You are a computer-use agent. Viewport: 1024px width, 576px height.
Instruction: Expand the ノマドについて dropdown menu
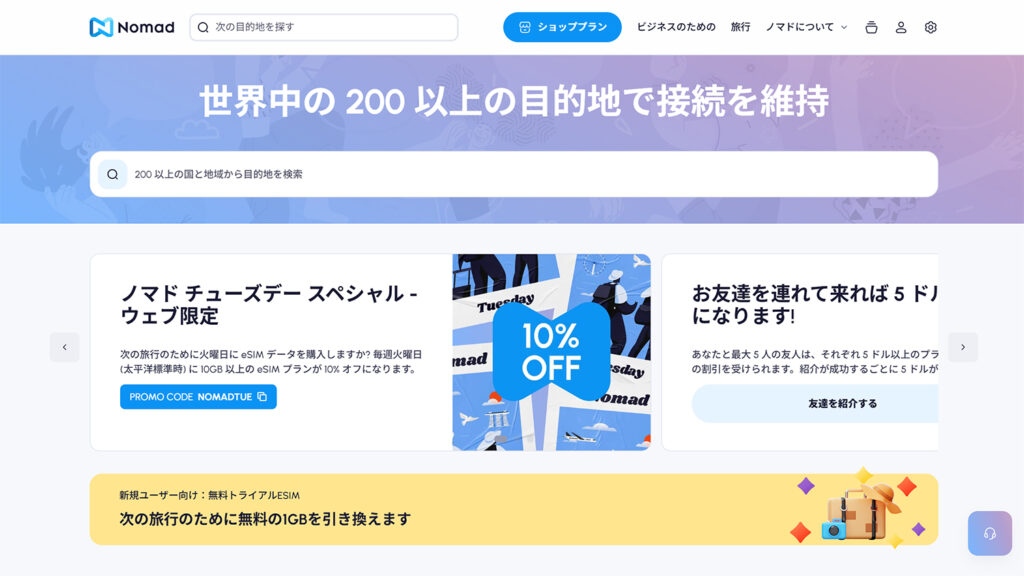(807, 27)
